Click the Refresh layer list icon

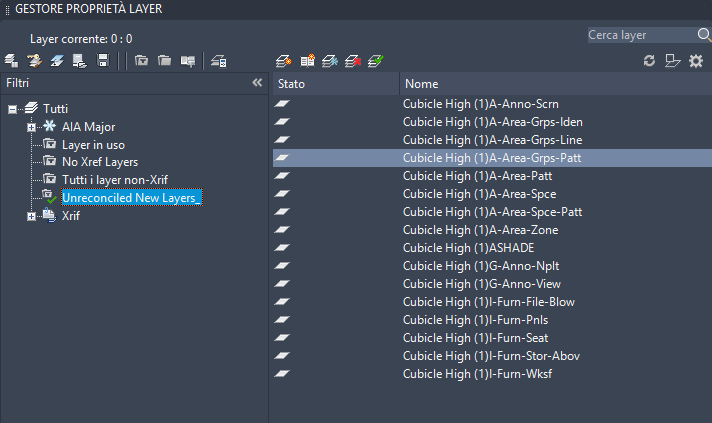tap(649, 61)
